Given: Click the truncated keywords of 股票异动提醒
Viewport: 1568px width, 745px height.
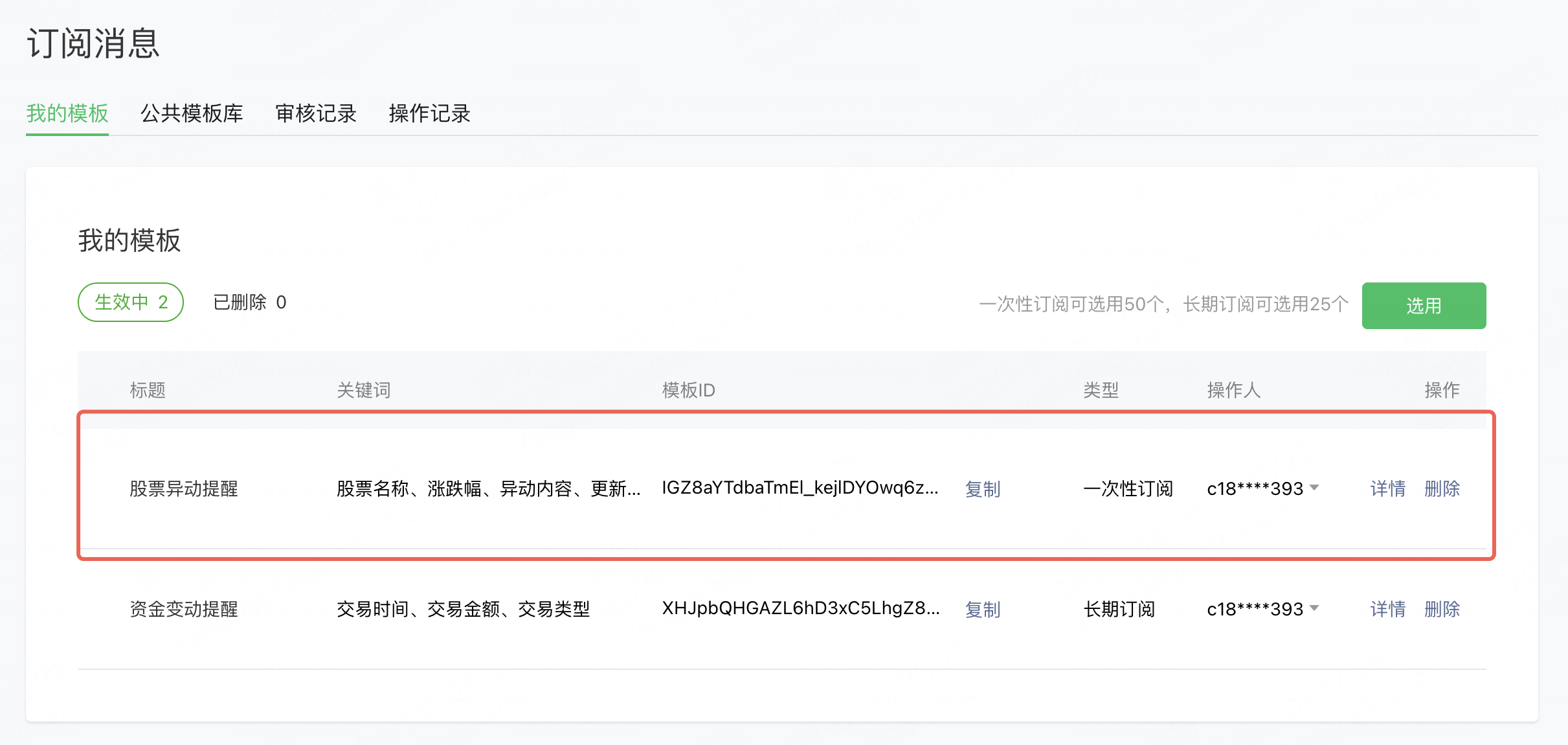Looking at the screenshot, I should coord(488,488).
